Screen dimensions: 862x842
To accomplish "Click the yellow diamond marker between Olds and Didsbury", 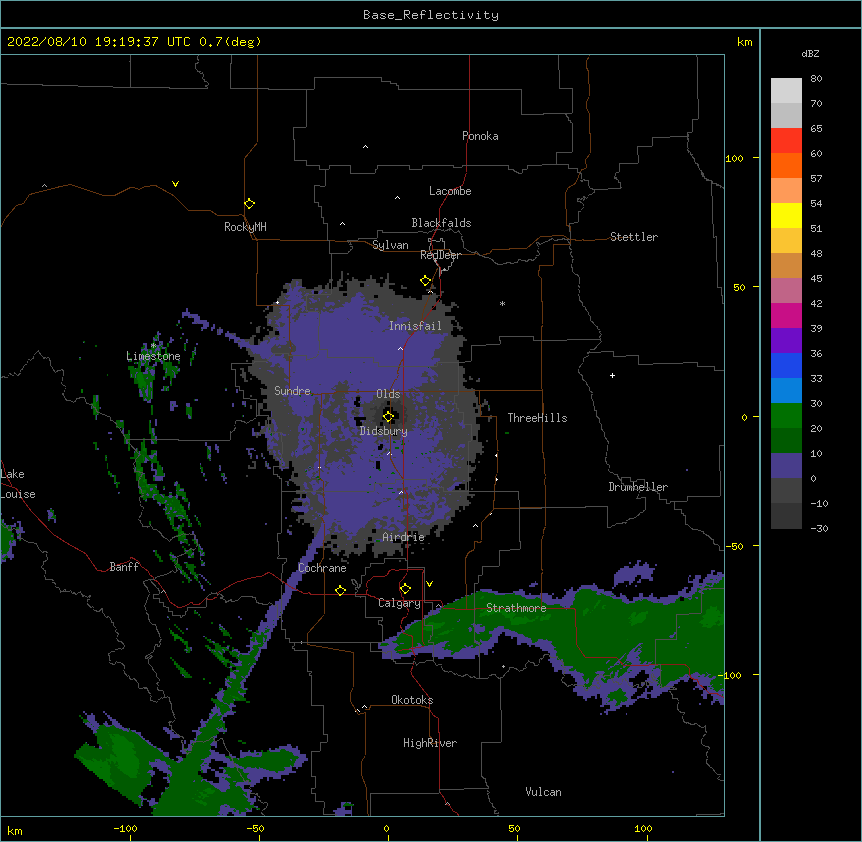I will point(388,416).
